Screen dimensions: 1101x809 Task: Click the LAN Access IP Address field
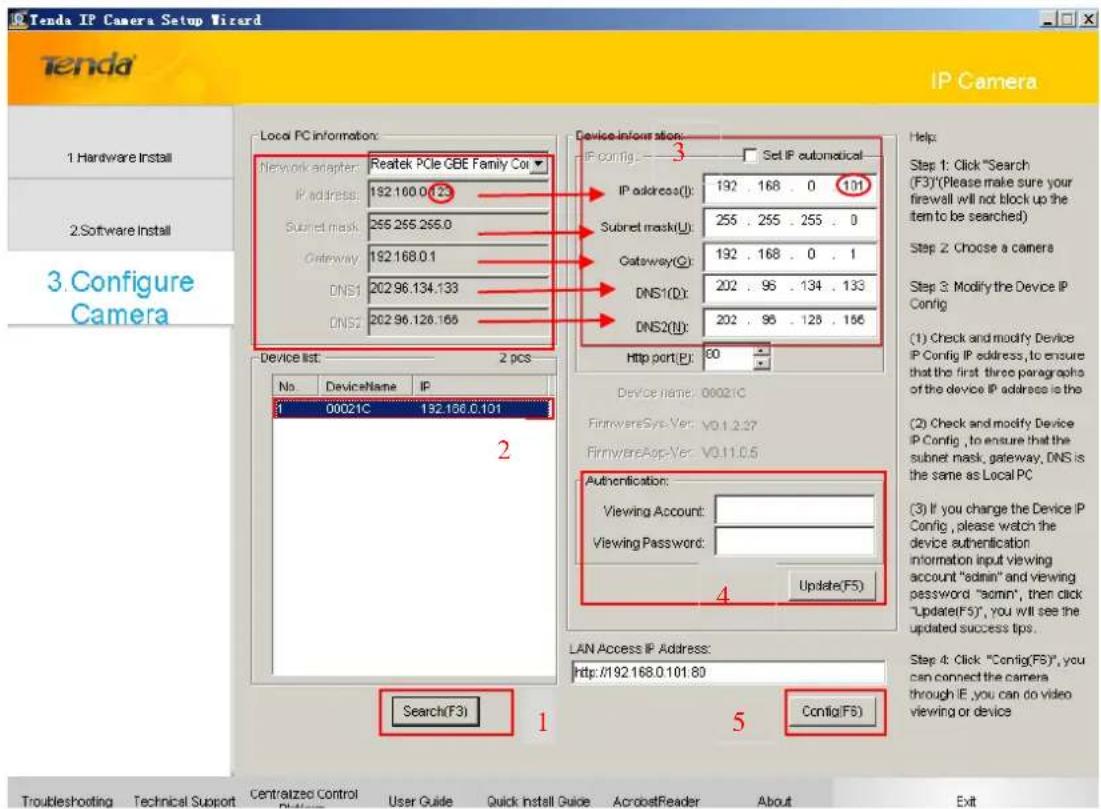tap(728, 673)
